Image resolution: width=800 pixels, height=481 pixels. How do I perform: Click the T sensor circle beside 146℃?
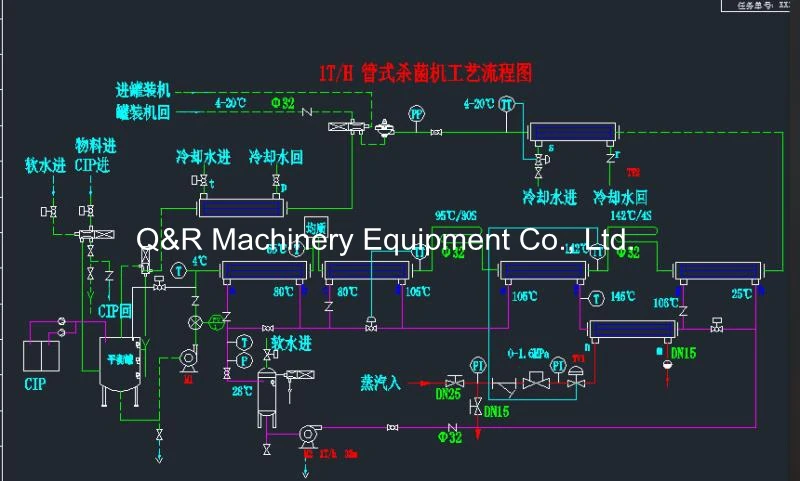point(596,299)
